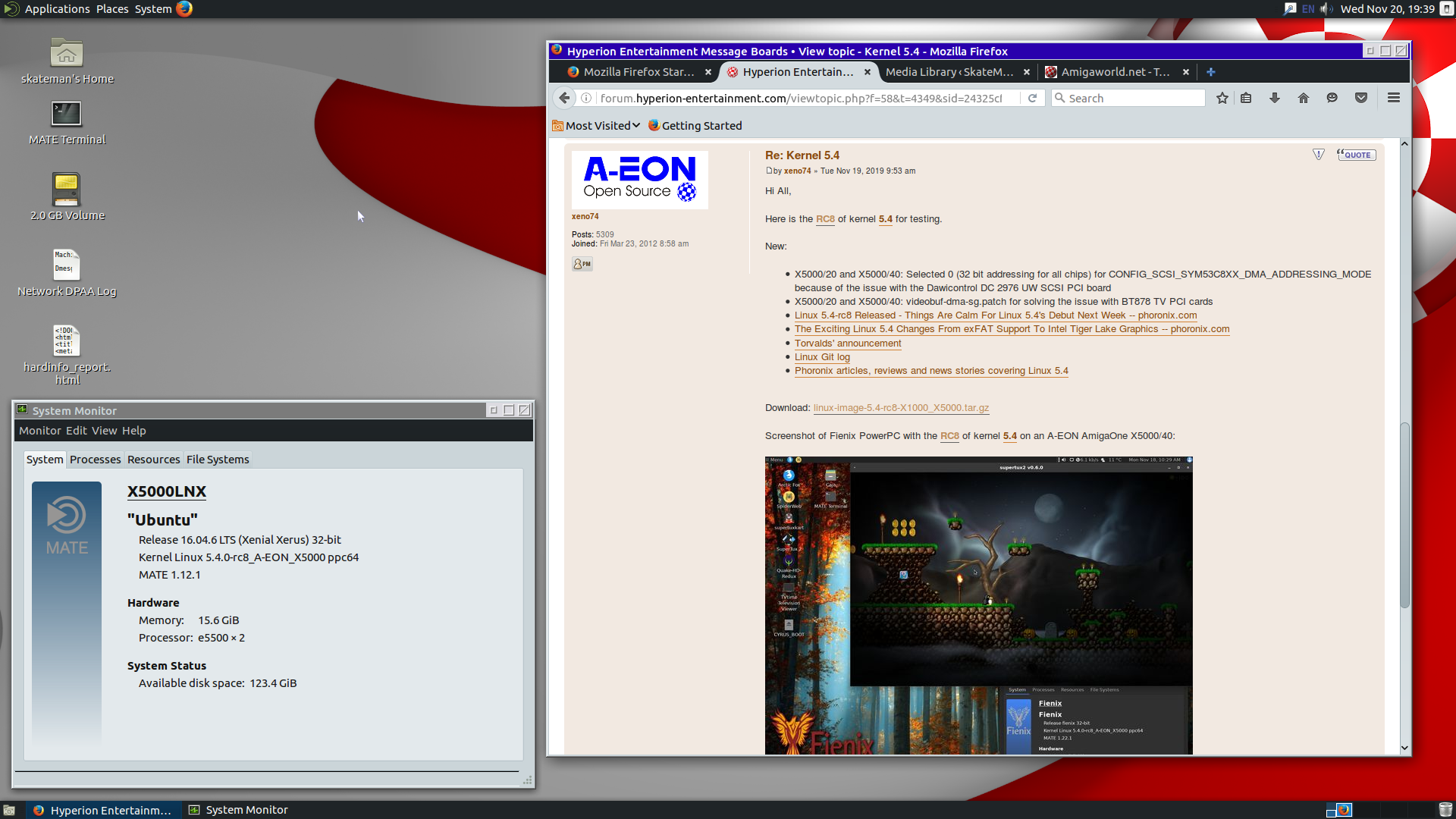This screenshot has width=1456, height=819.
Task: Open Linux Git log link
Action: [822, 357]
